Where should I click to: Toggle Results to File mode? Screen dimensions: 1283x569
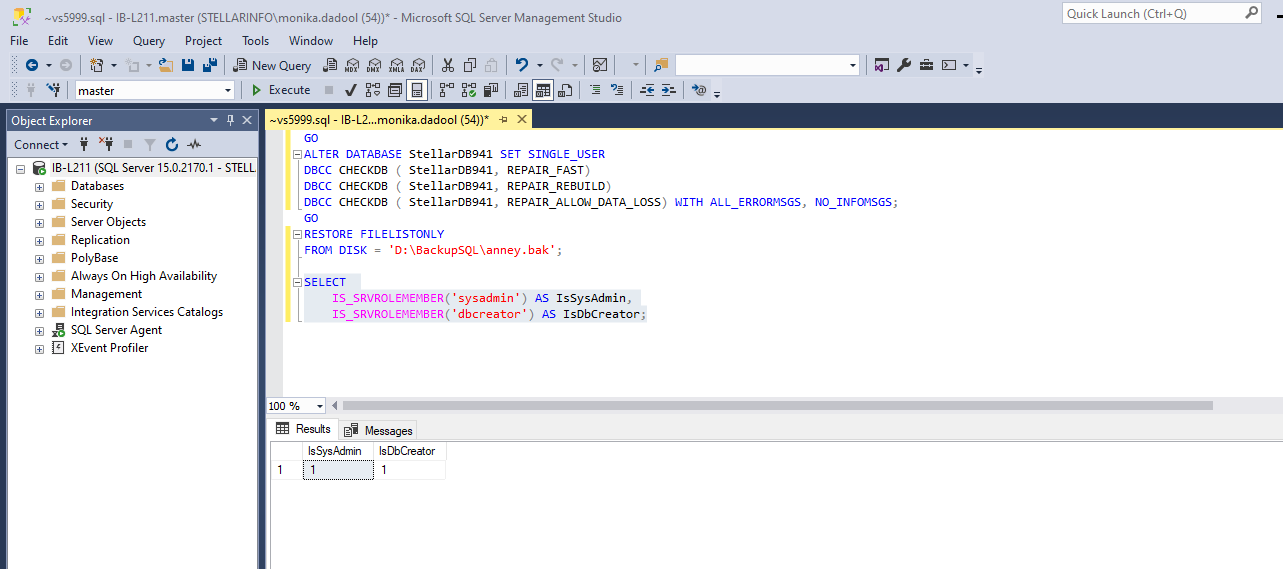point(565,90)
